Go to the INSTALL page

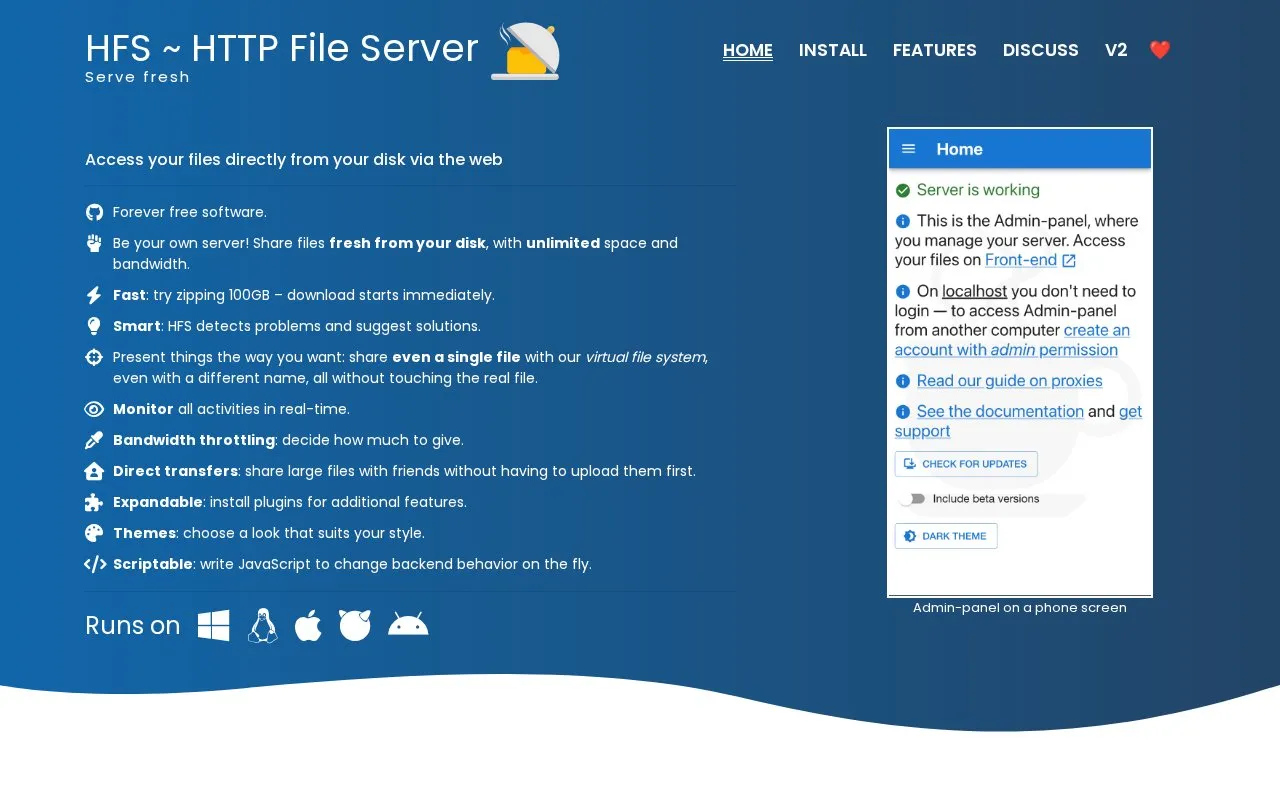[833, 50]
